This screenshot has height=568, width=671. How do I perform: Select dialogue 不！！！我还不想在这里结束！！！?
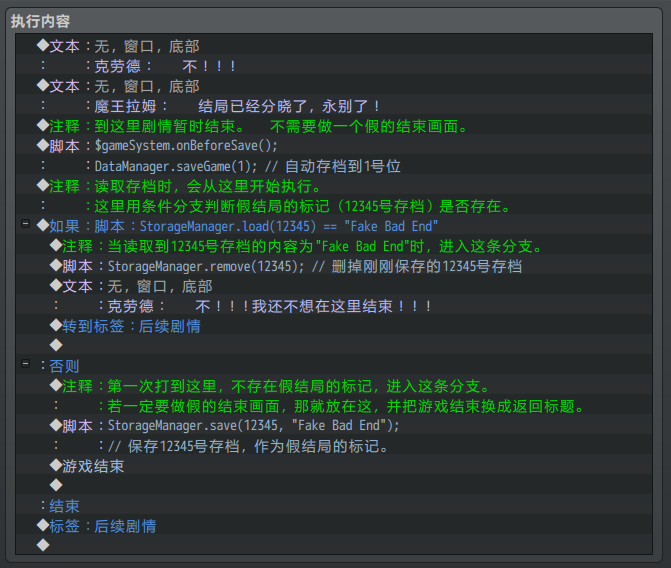334,306
